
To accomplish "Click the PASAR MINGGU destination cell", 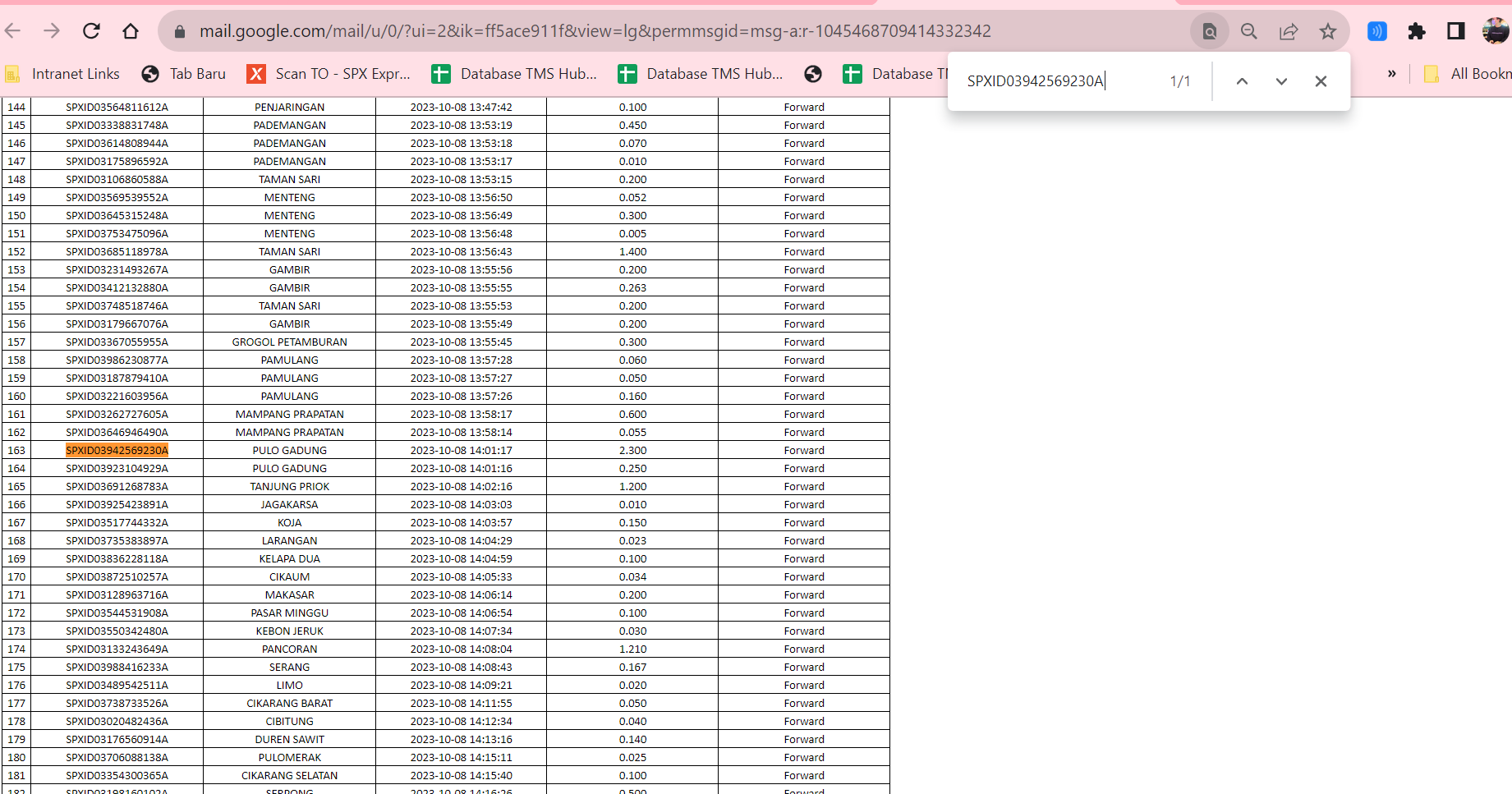I will click(290, 613).
